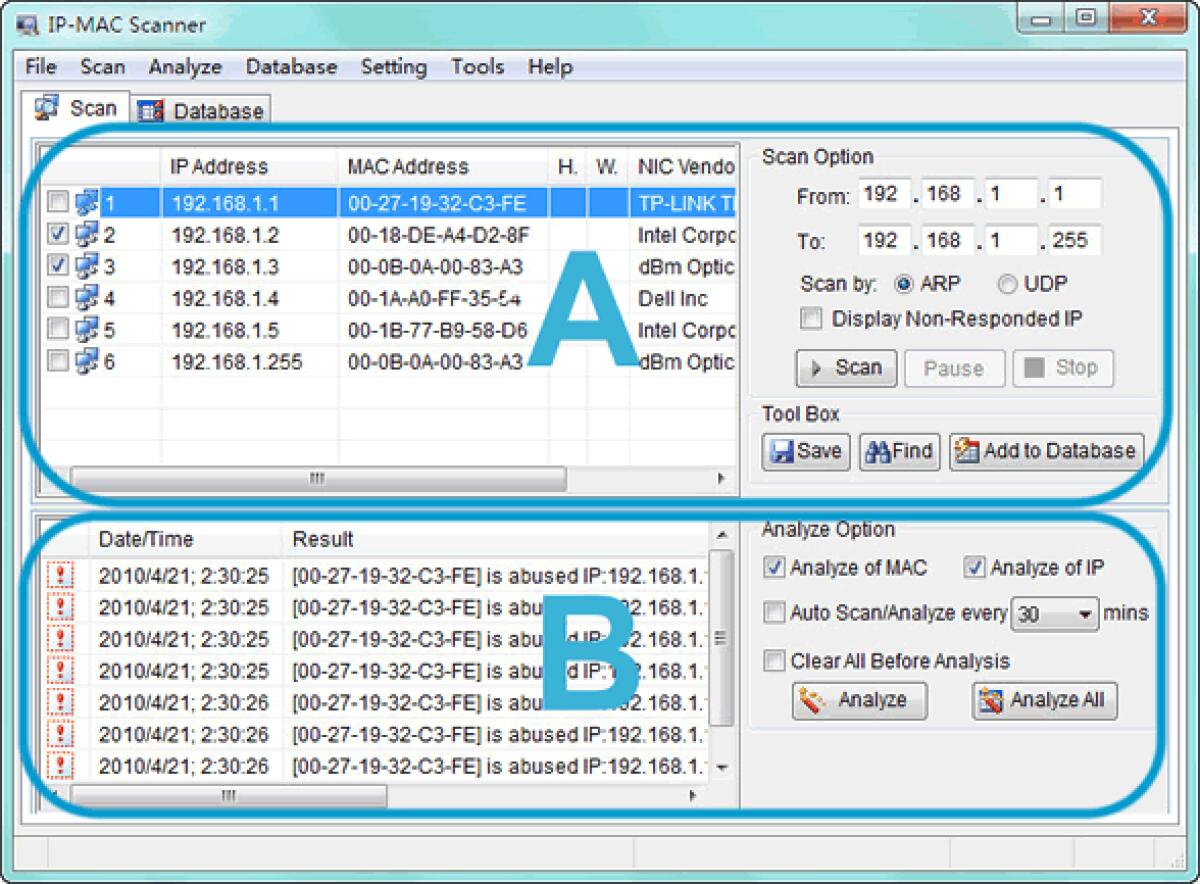Select the UDP scan radio button
Screen dimensions: 1200x884
pos(1007,284)
